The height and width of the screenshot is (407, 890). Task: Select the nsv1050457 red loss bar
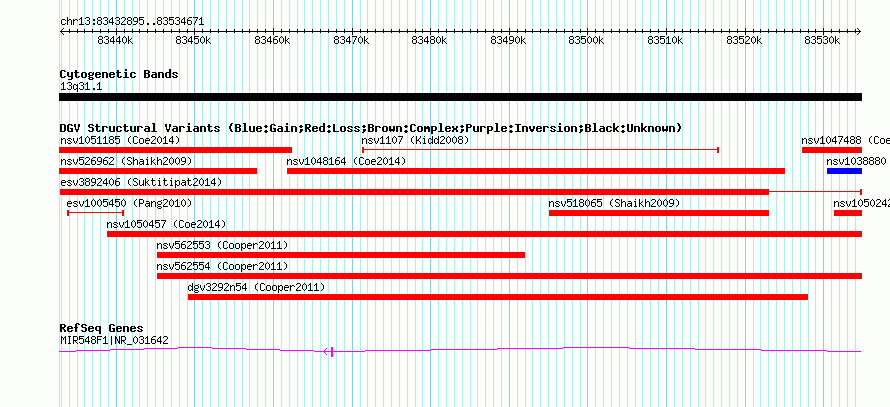tap(484, 234)
